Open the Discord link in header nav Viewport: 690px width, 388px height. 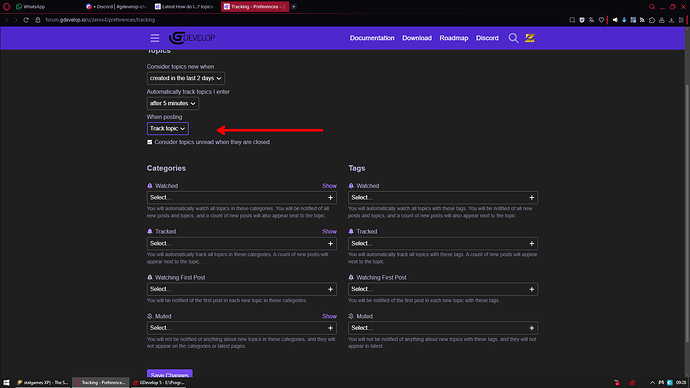coord(487,38)
